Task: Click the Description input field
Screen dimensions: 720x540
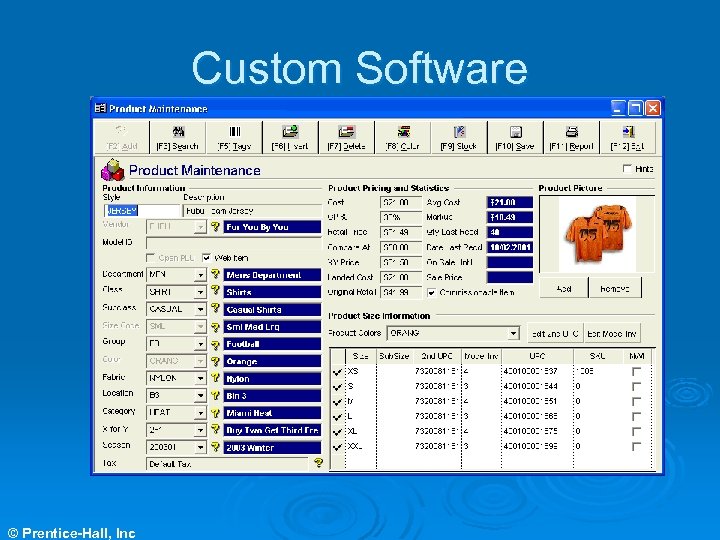Action: (x=252, y=211)
